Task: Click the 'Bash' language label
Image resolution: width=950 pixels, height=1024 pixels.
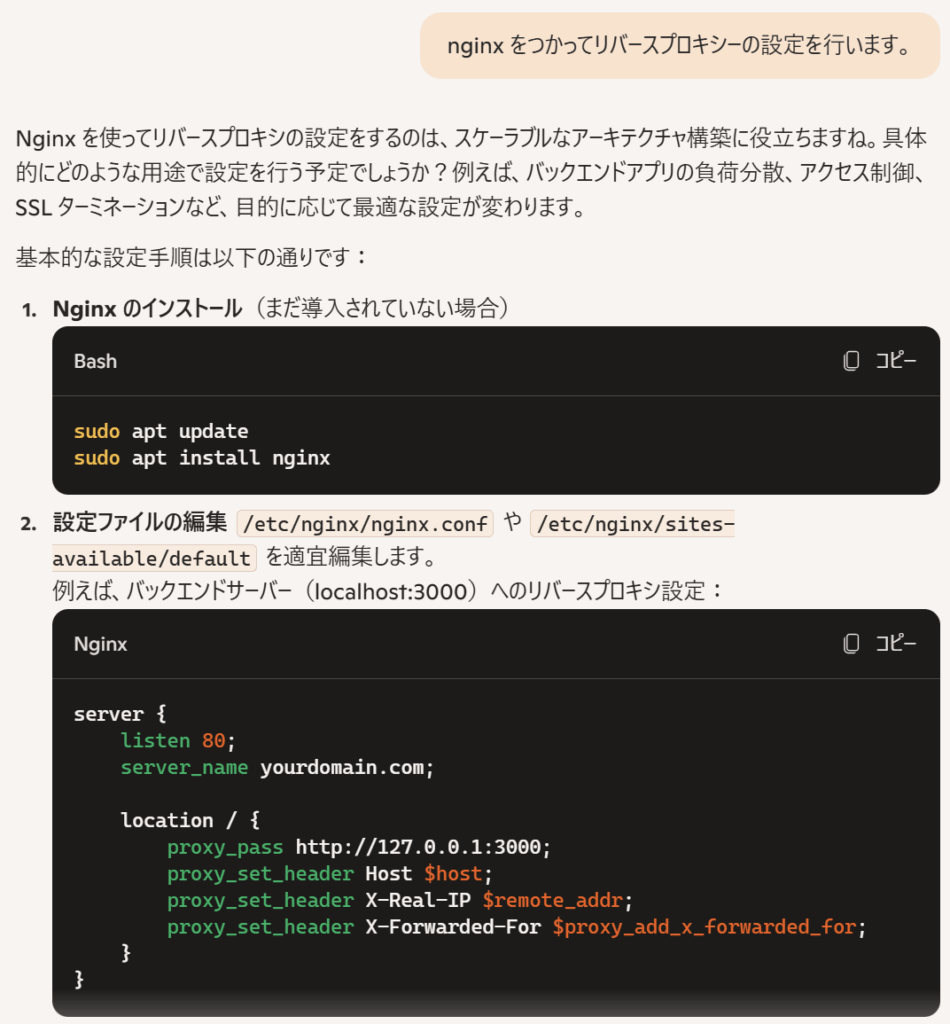Action: (95, 361)
